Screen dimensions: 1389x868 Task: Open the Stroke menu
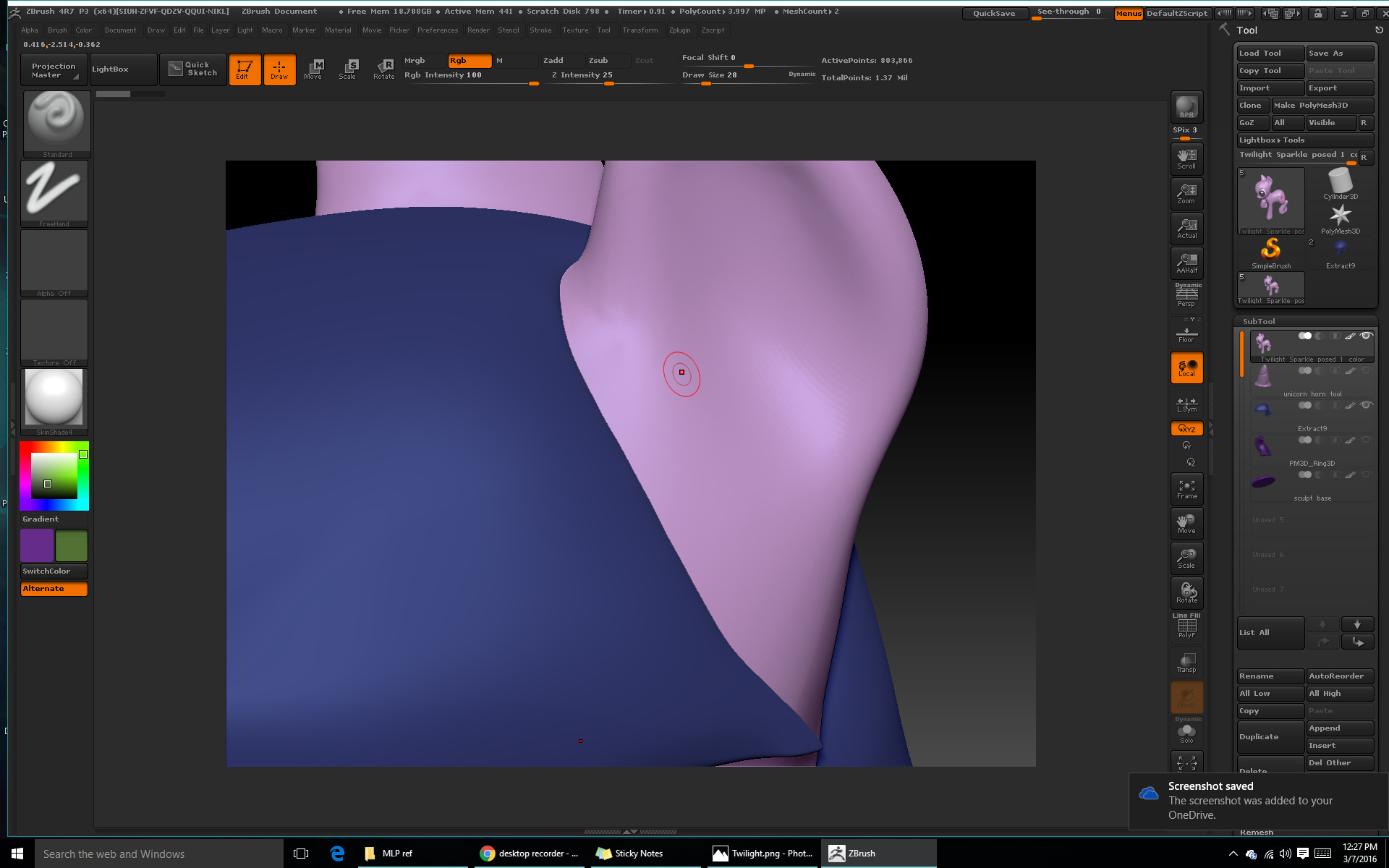[x=540, y=30]
